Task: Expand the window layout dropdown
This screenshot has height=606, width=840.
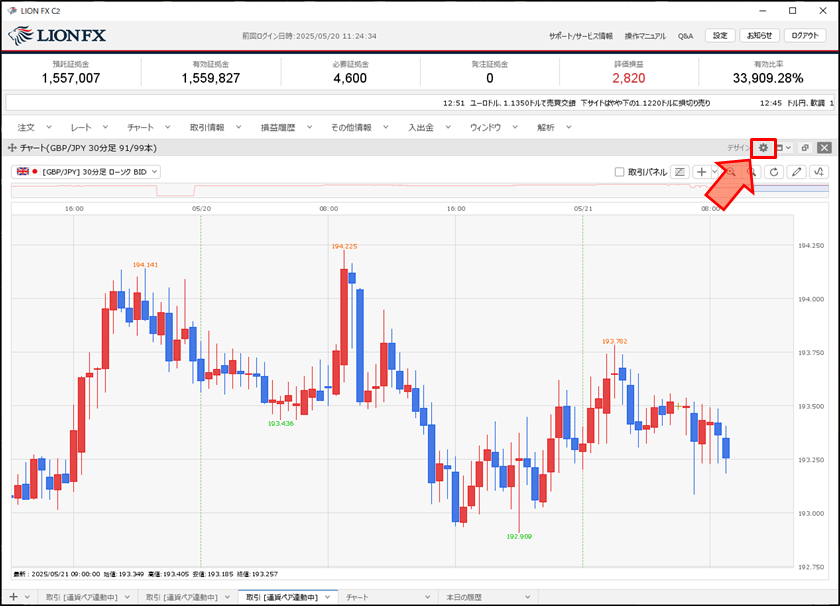Action: point(785,148)
